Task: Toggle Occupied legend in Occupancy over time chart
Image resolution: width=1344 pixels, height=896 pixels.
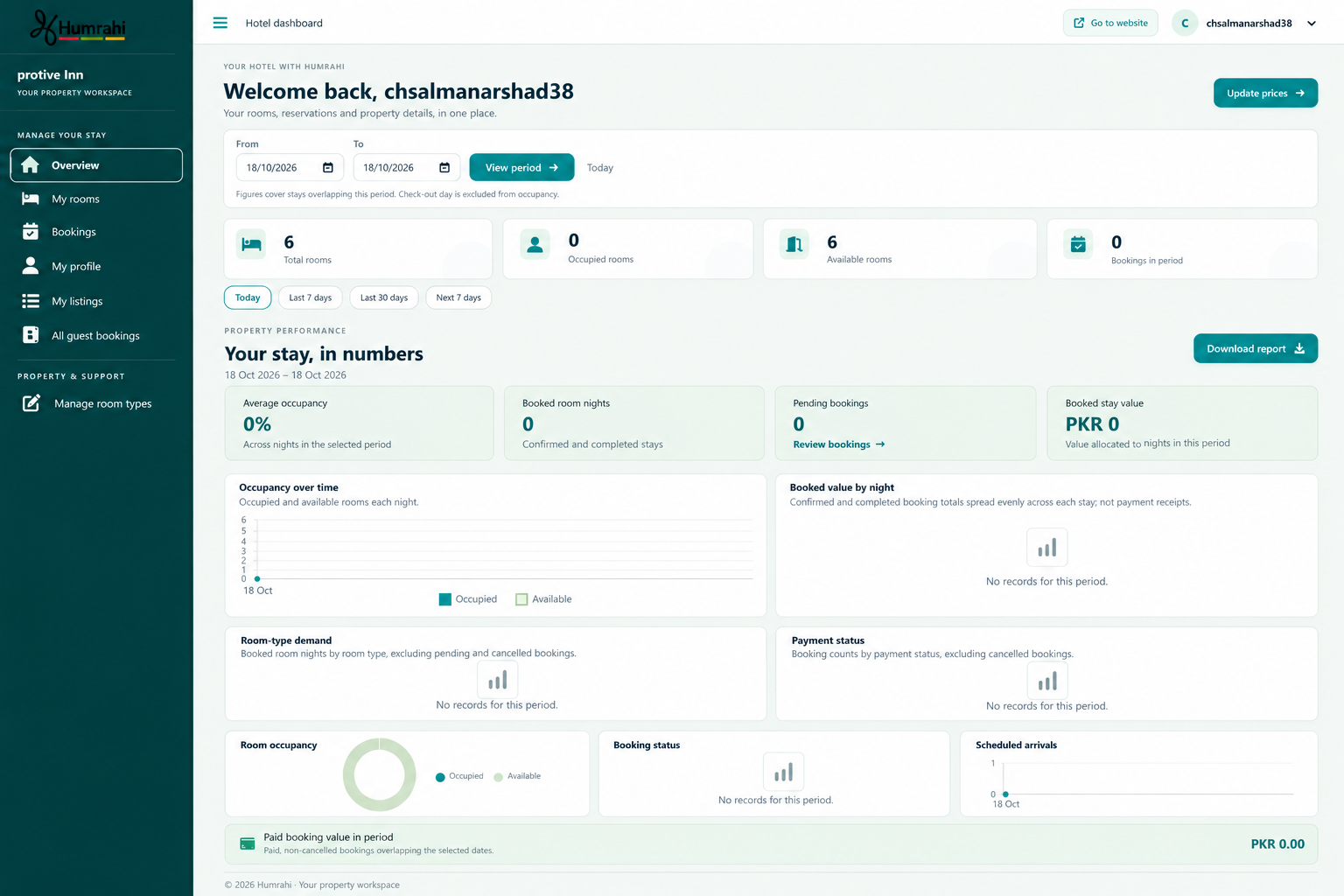Action: click(468, 599)
